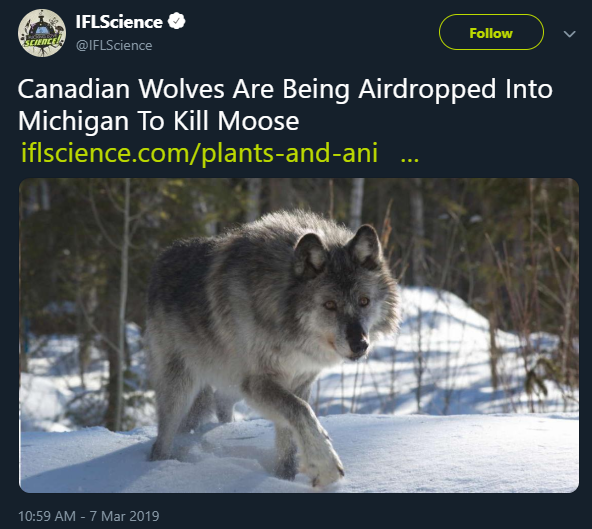This screenshot has height=529, width=592.
Task: Click the birch trunk at the photo's left
Action: 123,302
